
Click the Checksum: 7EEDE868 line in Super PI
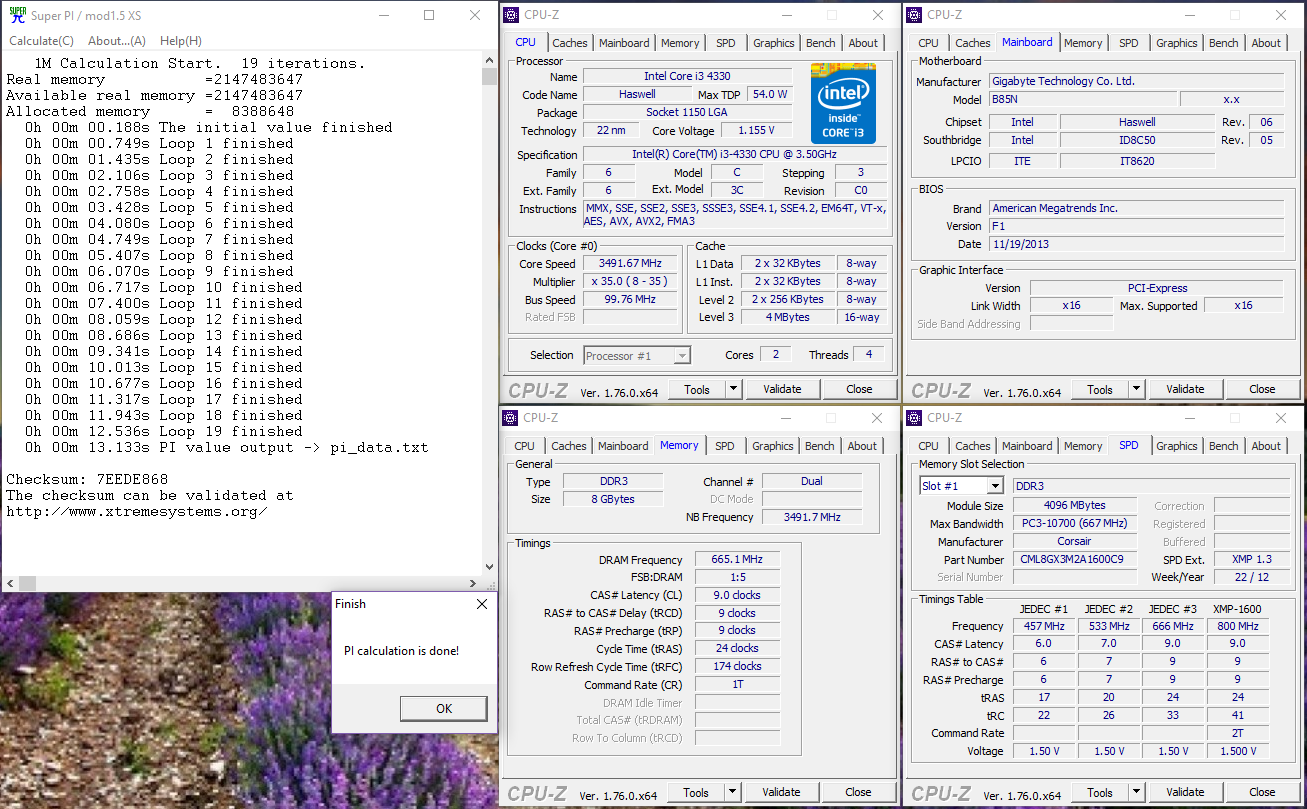[x=87, y=479]
